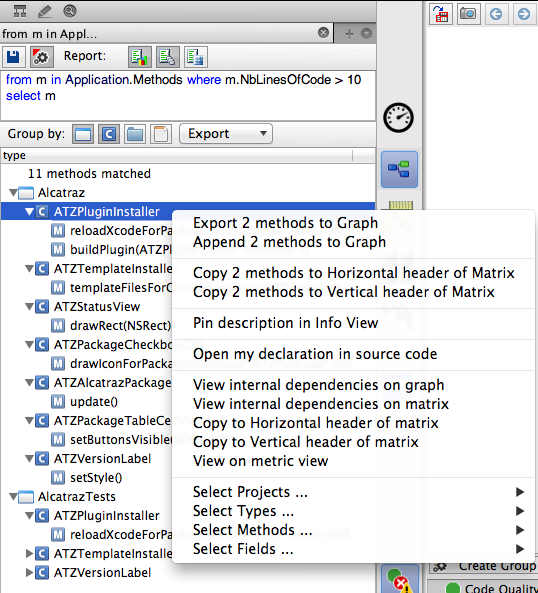Click the third Report table icon
This screenshot has width=538, height=593.
click(x=195, y=57)
